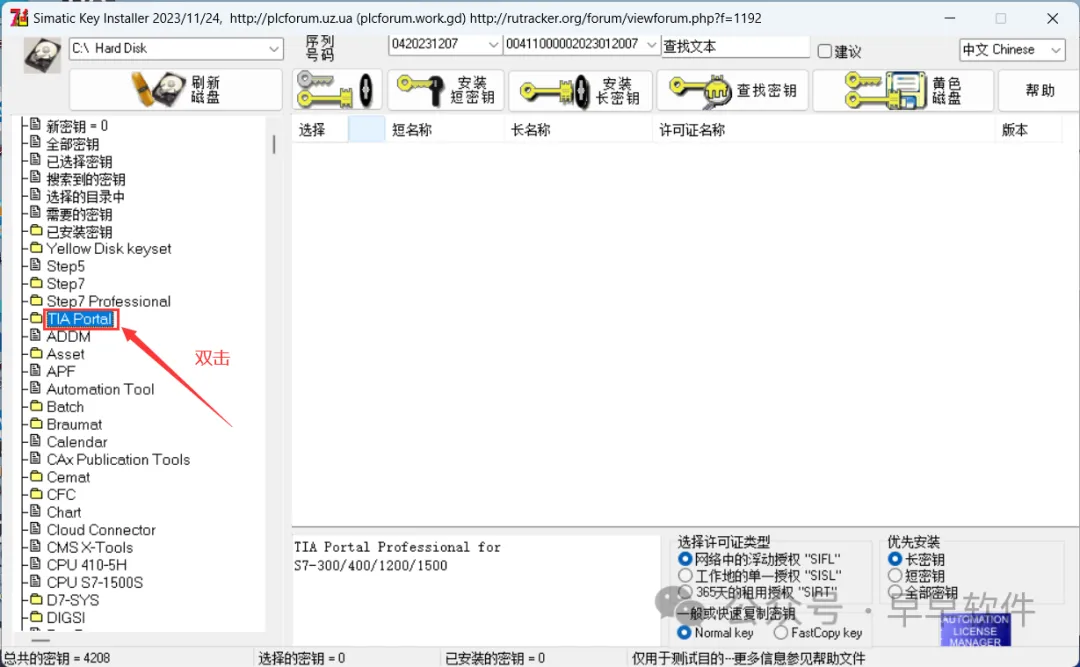Viewport: 1080px width, 667px height.
Task: Click the 选择 column header
Action: [320, 130]
